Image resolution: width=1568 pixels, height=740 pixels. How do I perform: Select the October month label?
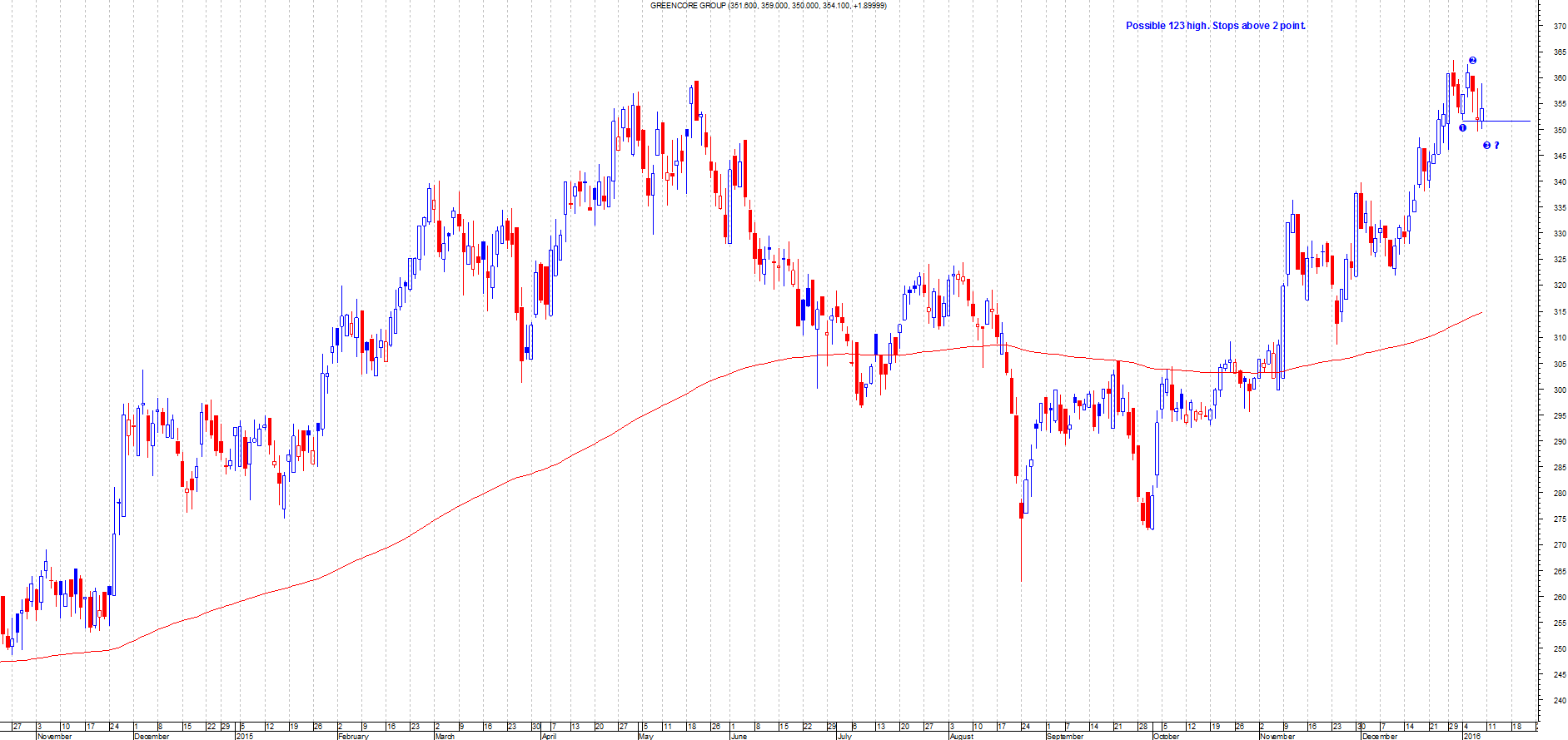pyautogui.click(x=1167, y=736)
